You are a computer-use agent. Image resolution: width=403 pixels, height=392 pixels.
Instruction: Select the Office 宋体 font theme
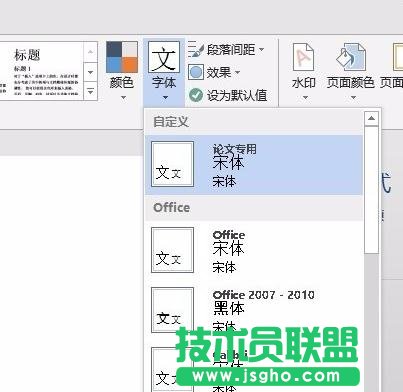click(x=254, y=251)
